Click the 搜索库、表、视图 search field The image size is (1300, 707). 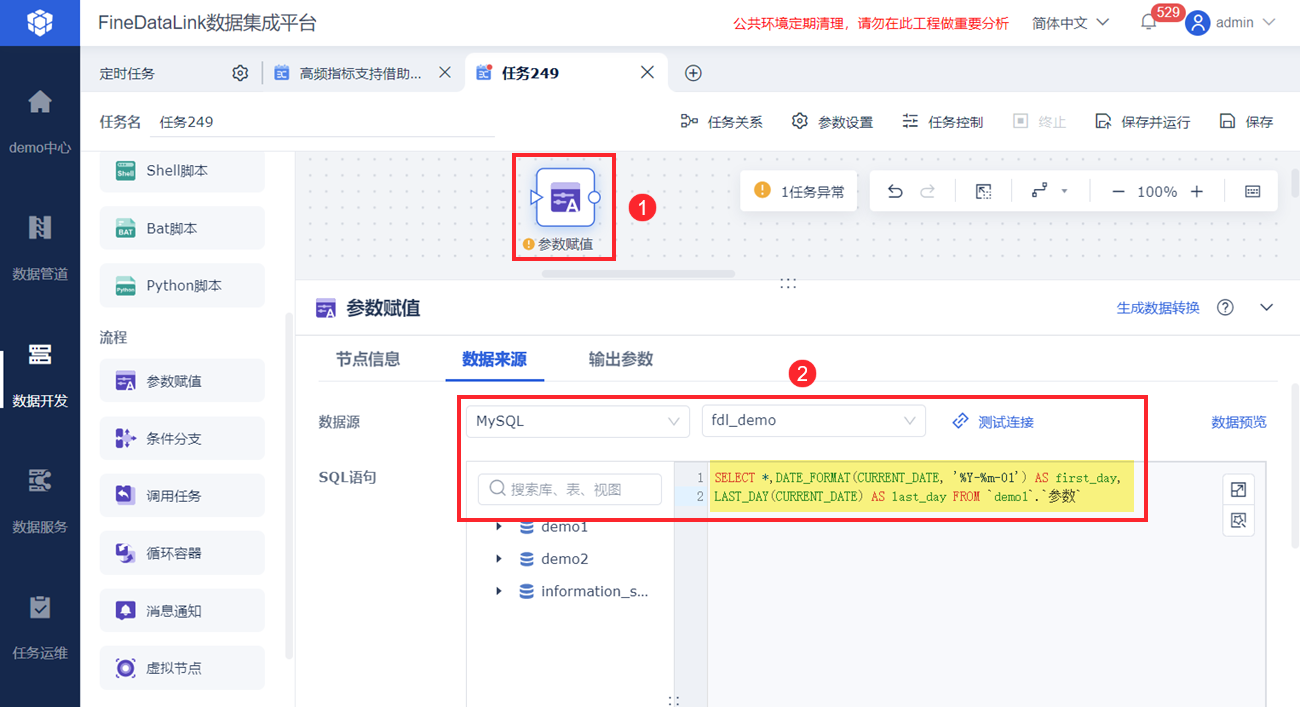(x=570, y=489)
